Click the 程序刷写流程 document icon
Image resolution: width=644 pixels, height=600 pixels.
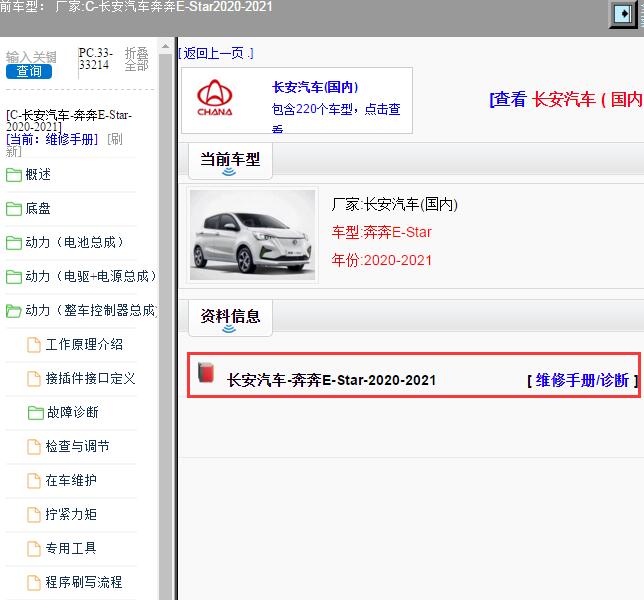[34, 583]
